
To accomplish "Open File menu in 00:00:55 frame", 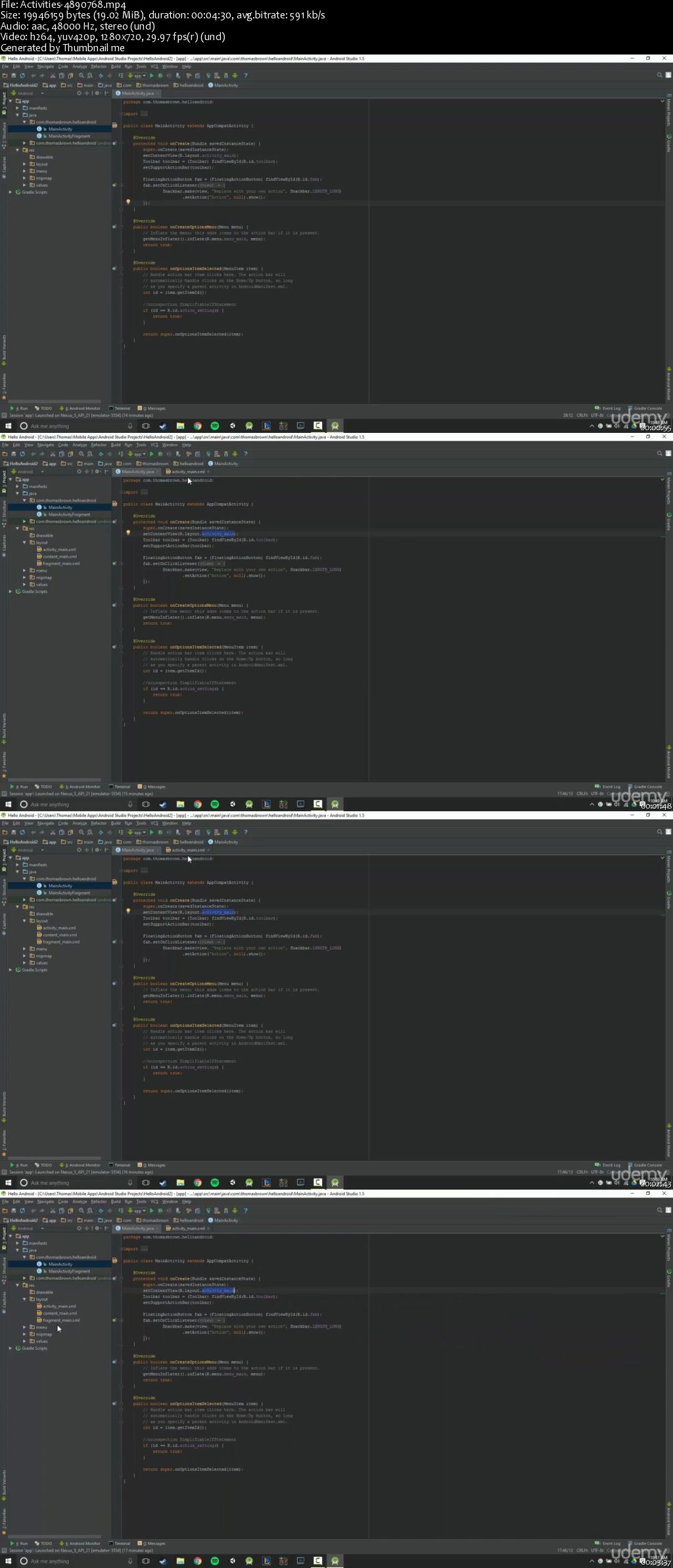I will pos(5,66).
